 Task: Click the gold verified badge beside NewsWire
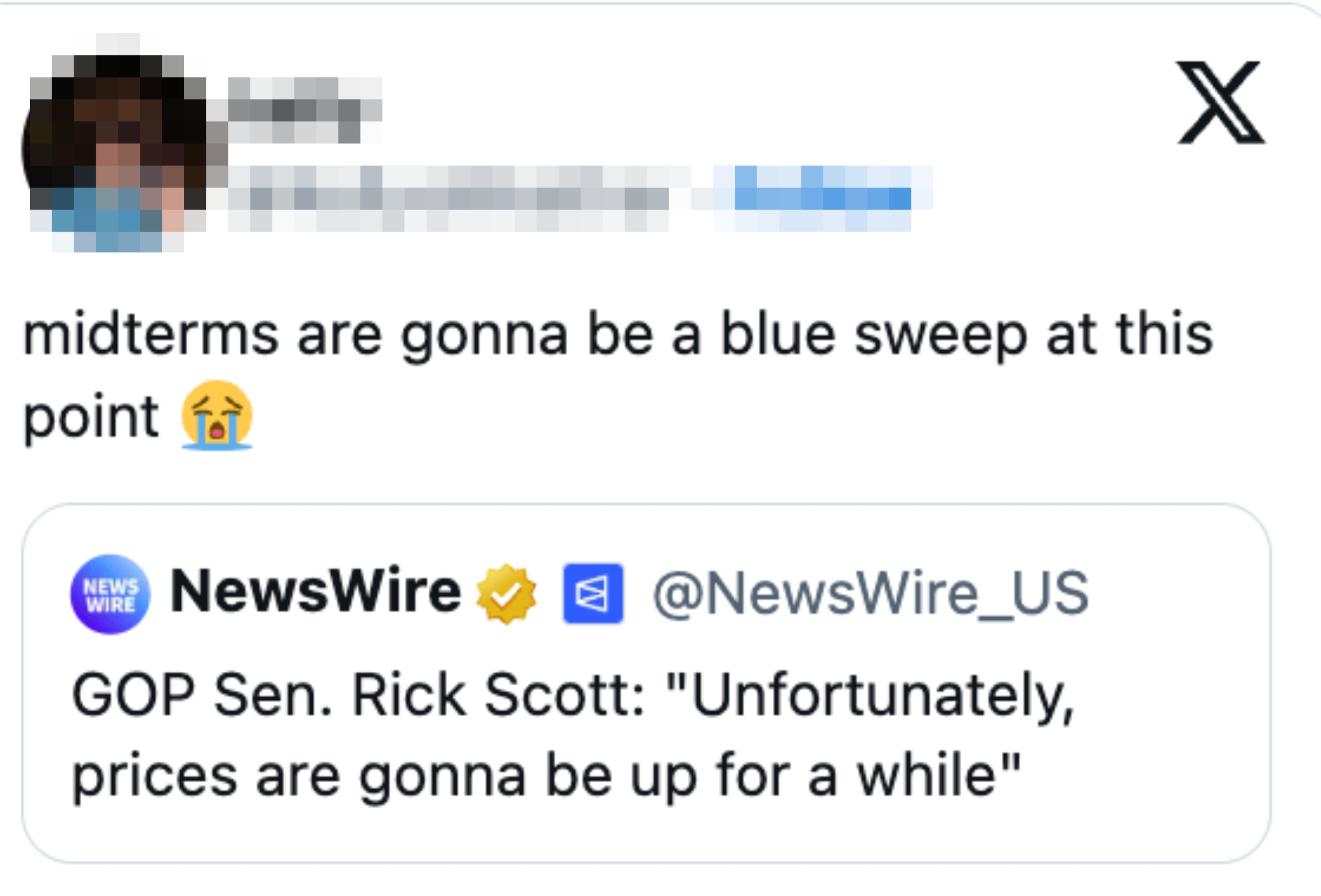click(x=505, y=593)
